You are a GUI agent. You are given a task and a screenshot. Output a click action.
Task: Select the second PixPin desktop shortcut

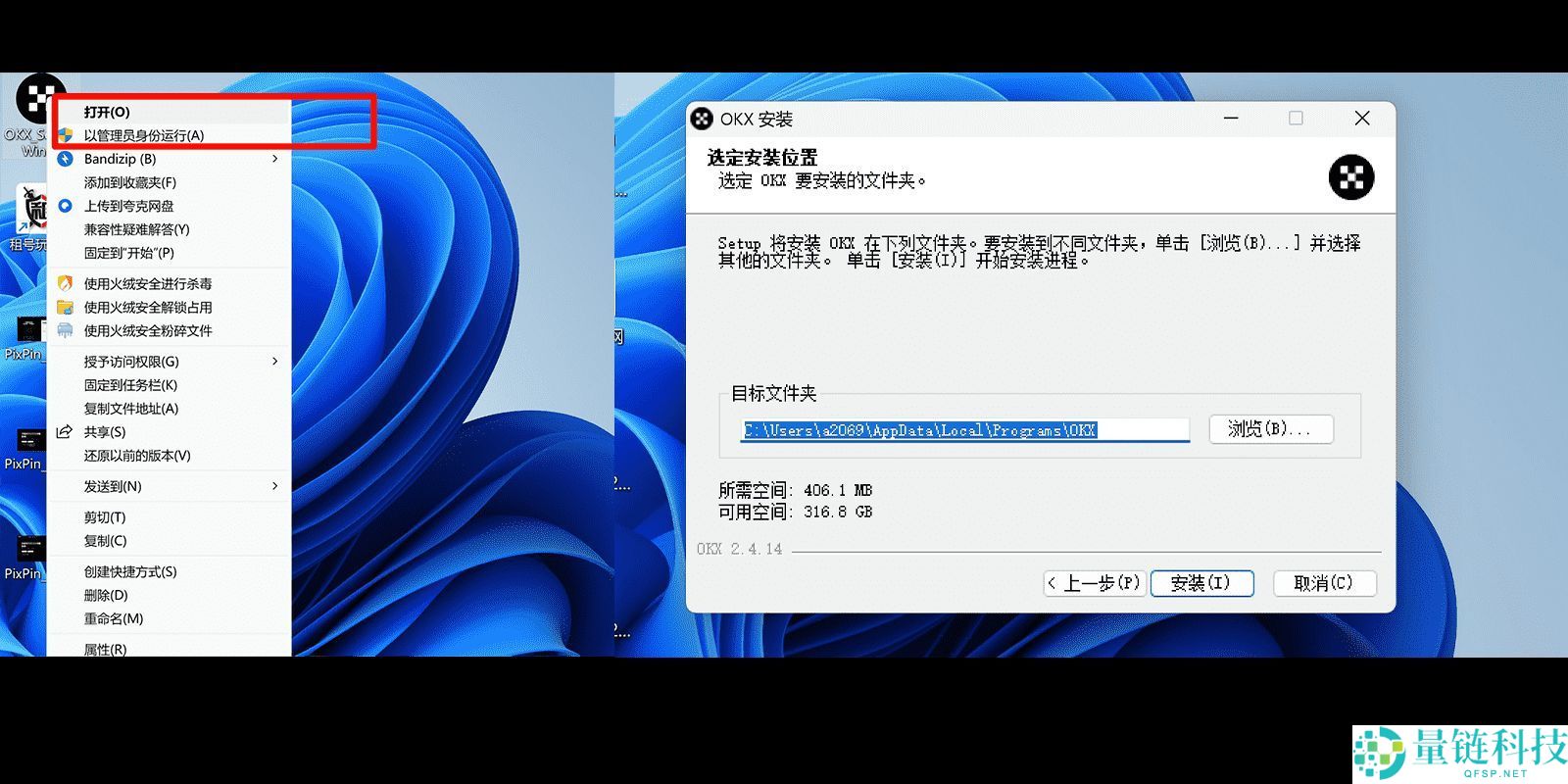(24, 448)
